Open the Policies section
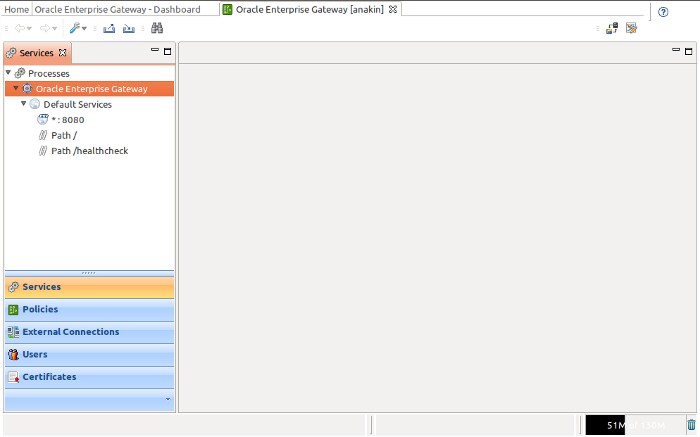Viewport: 700px width, 437px height. [89, 310]
